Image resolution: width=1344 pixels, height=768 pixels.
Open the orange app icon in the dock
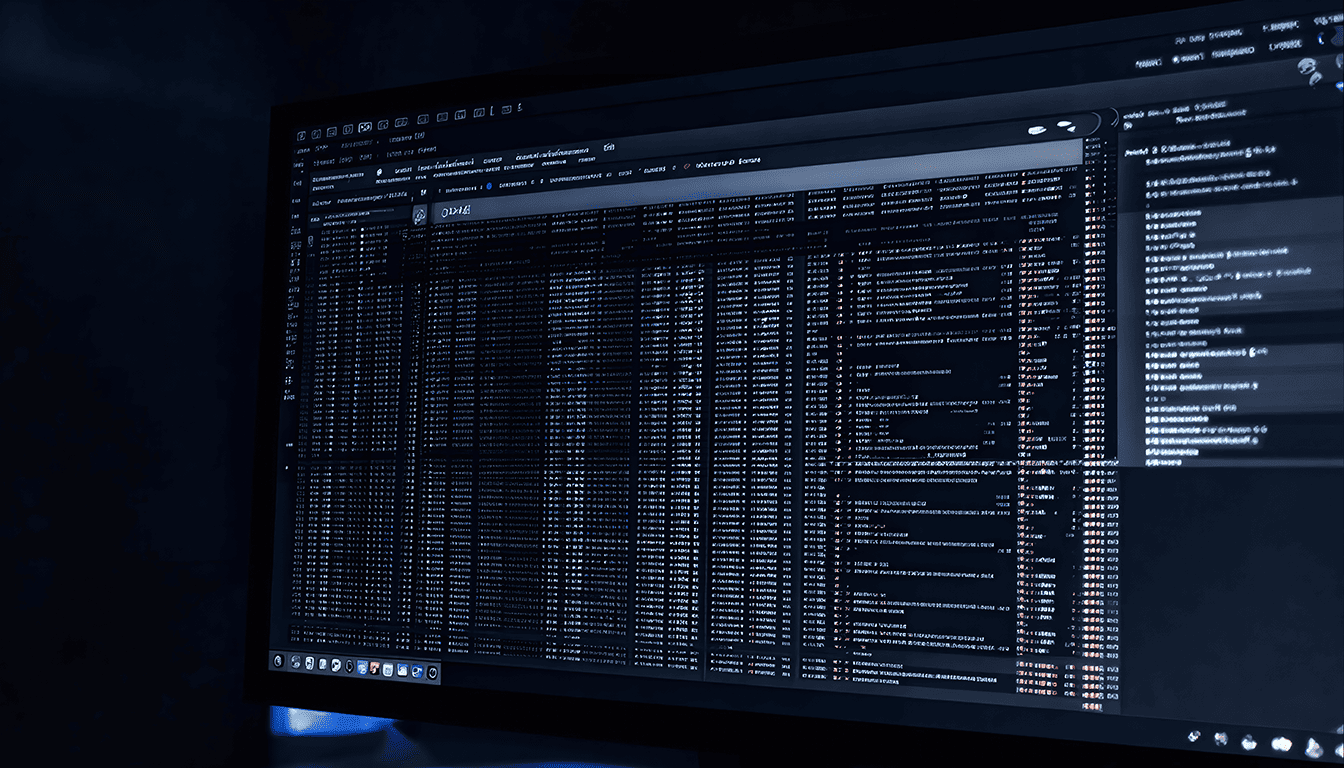point(373,667)
